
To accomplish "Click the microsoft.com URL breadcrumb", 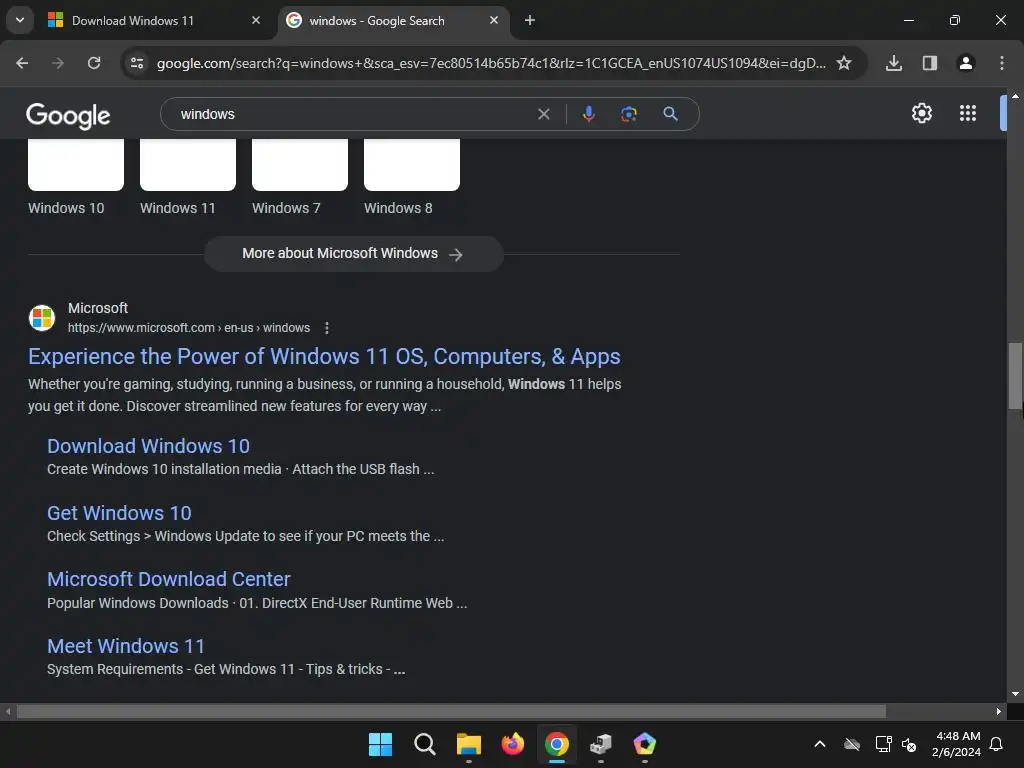I will [189, 328].
